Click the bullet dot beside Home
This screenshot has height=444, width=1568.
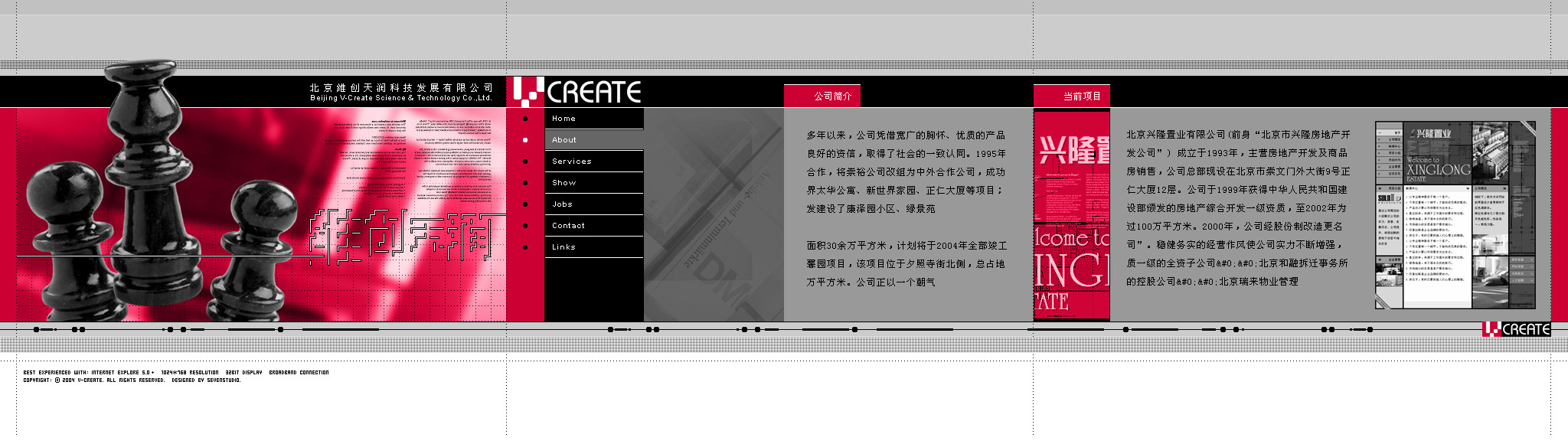pyautogui.click(x=524, y=119)
